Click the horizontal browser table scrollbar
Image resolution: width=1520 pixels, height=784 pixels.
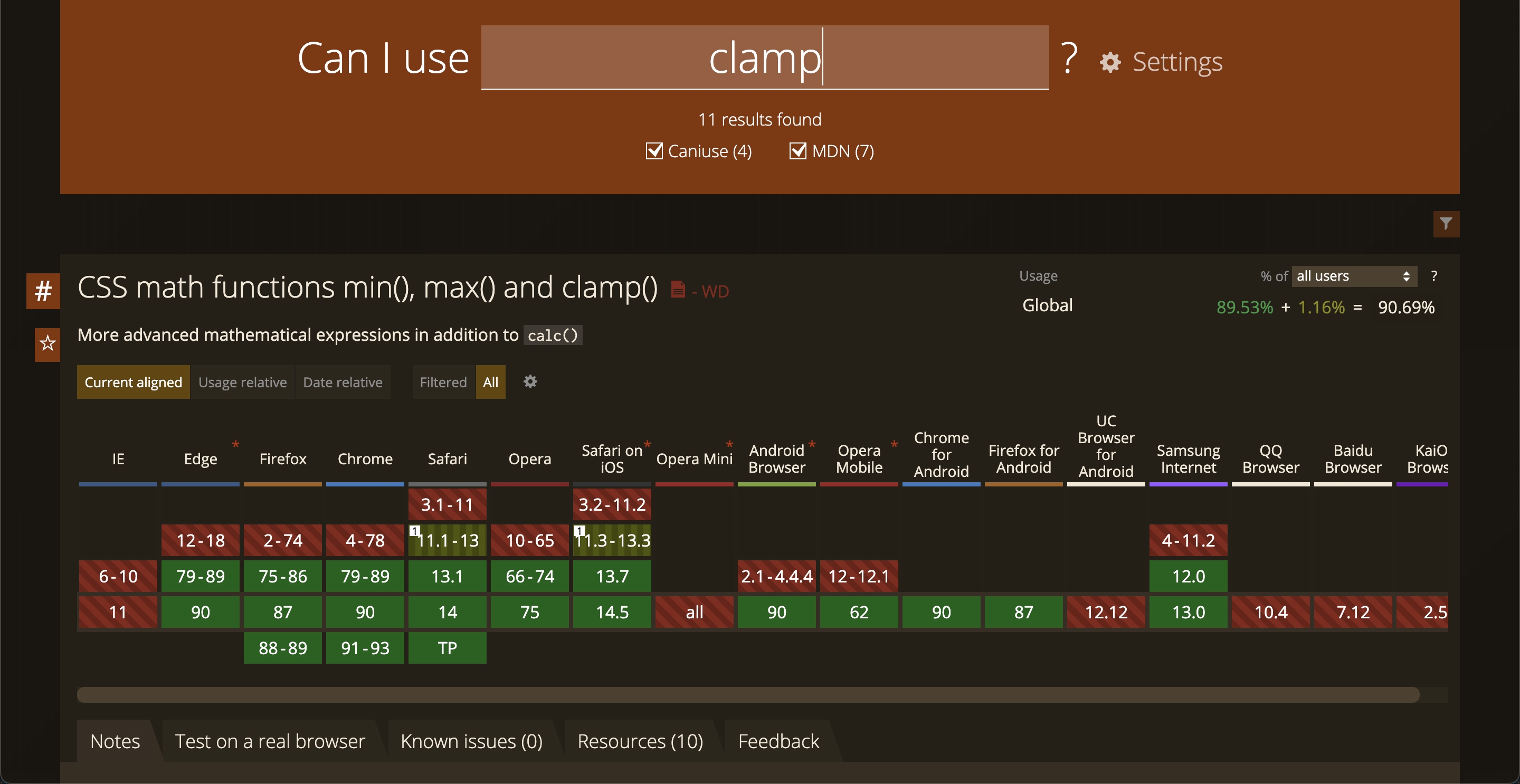[748, 694]
